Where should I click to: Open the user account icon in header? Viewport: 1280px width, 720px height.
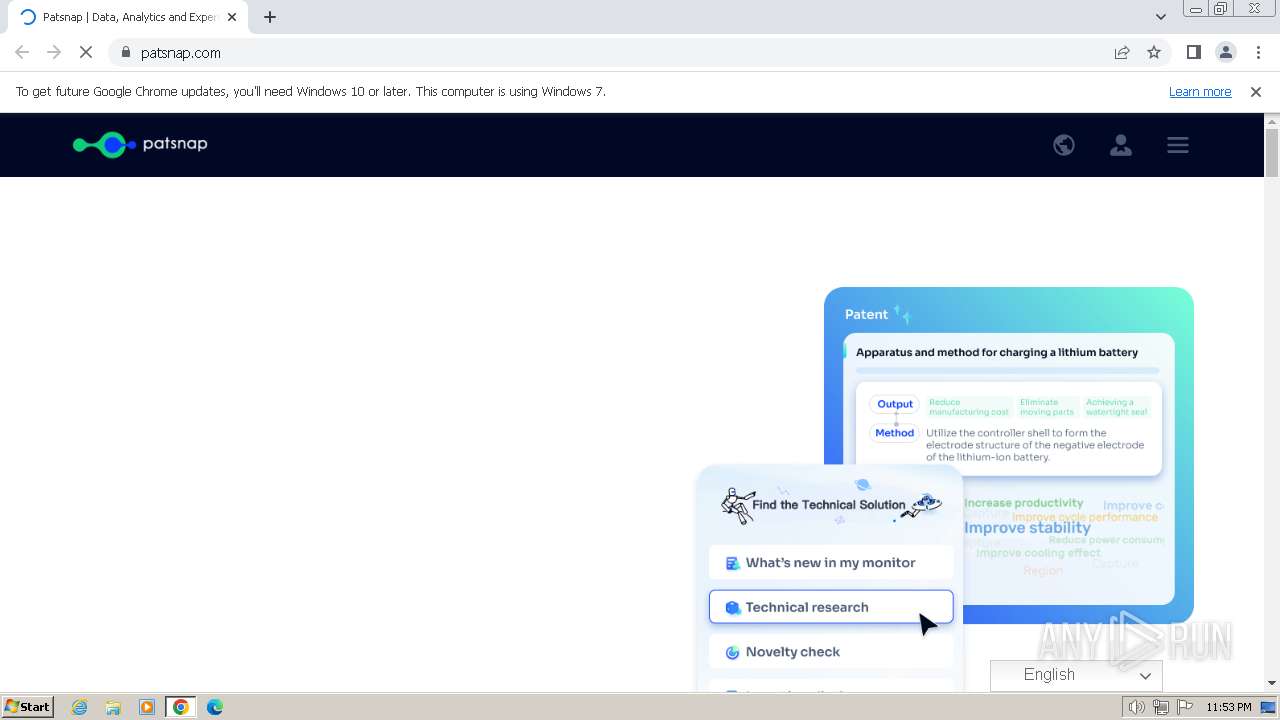tap(1121, 145)
